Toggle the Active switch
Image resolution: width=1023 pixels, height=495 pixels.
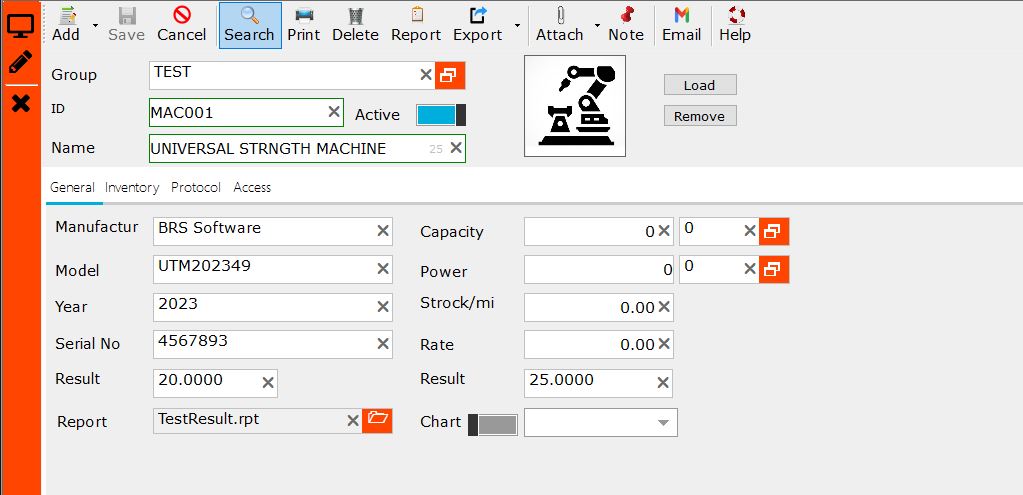441,115
